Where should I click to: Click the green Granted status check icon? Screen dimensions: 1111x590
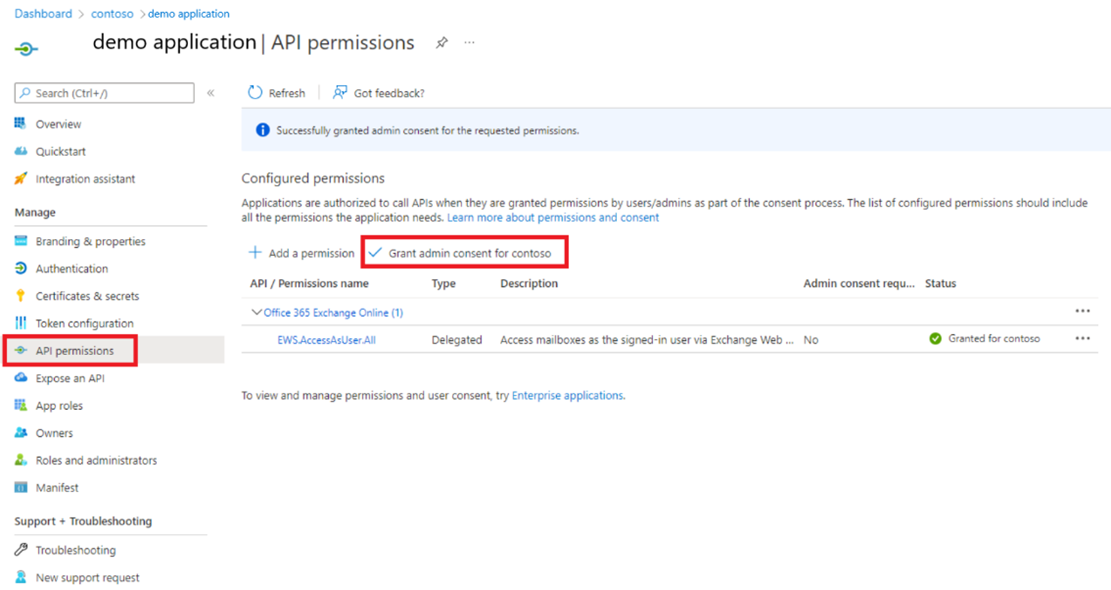coord(935,339)
